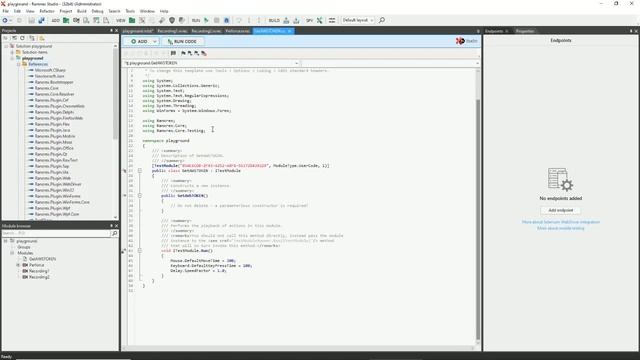Click the green ADD button in editor

[139, 41]
